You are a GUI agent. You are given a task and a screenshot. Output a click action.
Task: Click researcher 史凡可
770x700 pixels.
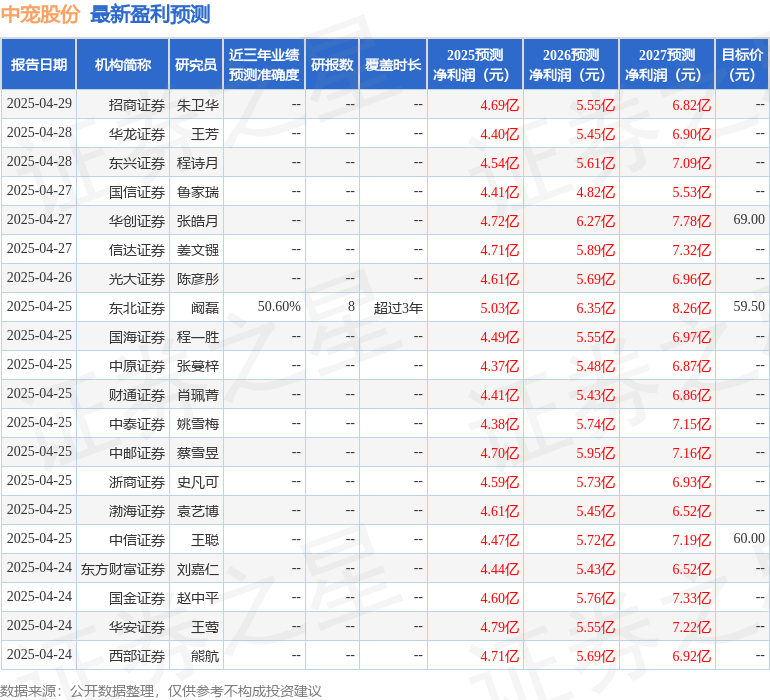point(197,482)
